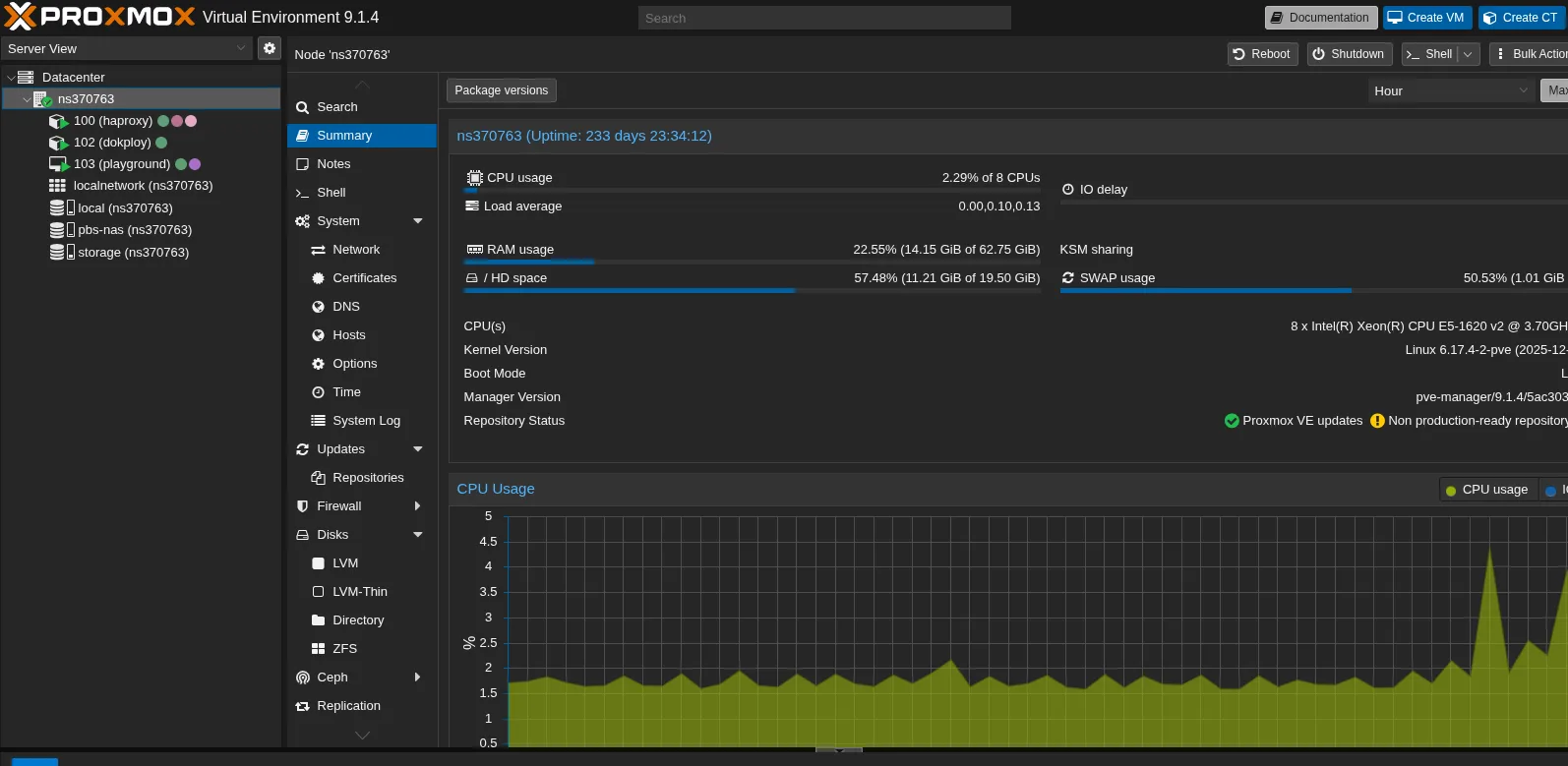Click the green Proxmox VE updates checkmark

(x=1231, y=421)
